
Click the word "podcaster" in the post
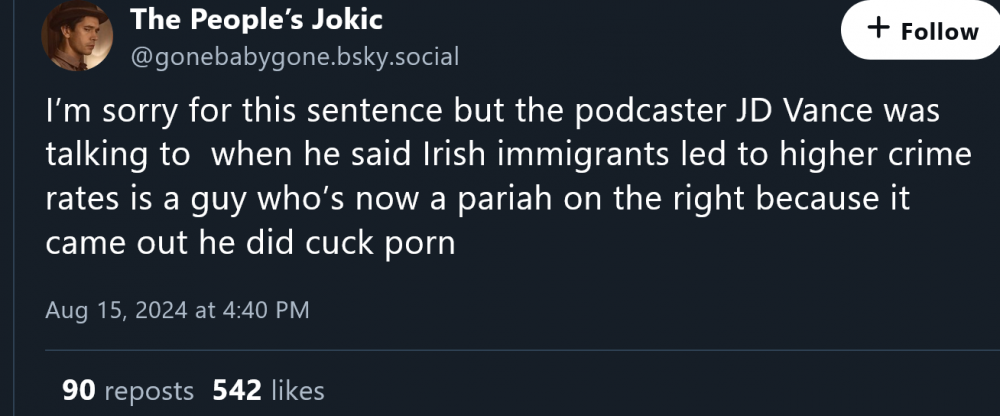coord(606,112)
